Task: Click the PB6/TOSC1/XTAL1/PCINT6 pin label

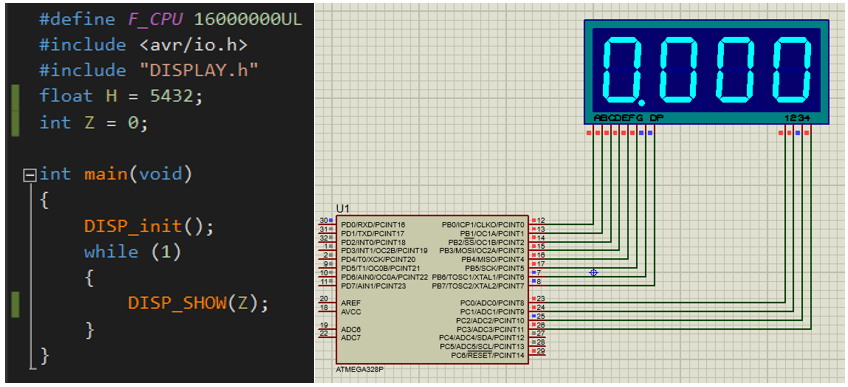Action: coord(478,277)
